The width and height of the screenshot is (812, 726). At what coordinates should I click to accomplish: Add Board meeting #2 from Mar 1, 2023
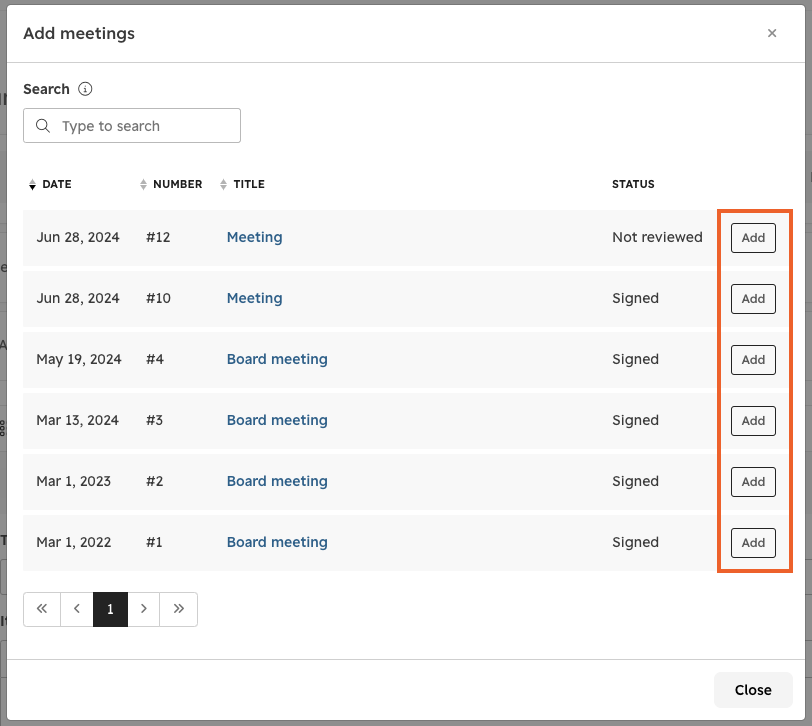pos(753,482)
